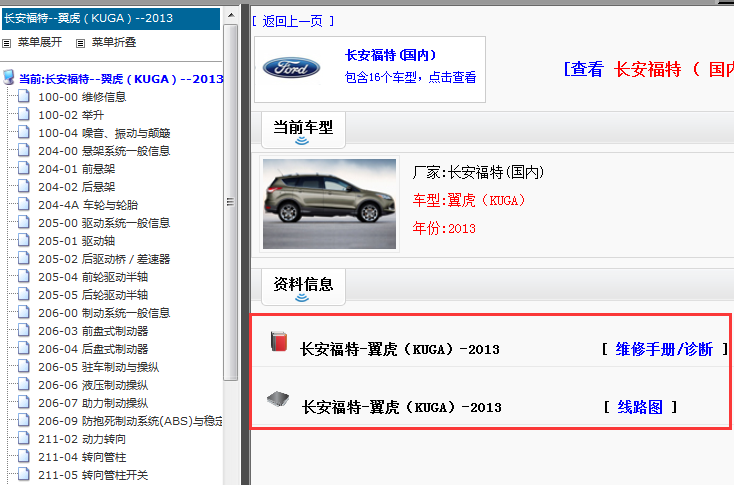Open the 线路图 wiring diagram link
734x485 pixels.
point(640,407)
